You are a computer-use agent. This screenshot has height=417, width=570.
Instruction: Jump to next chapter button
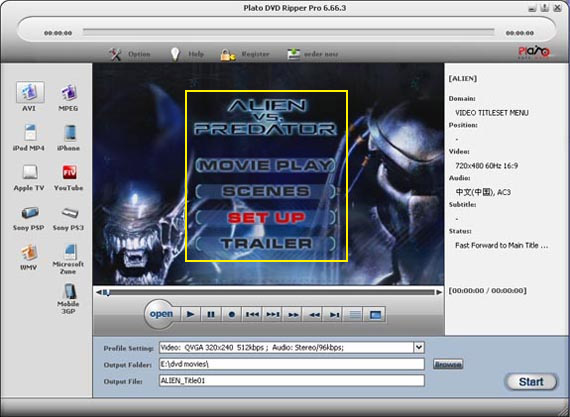point(273,314)
